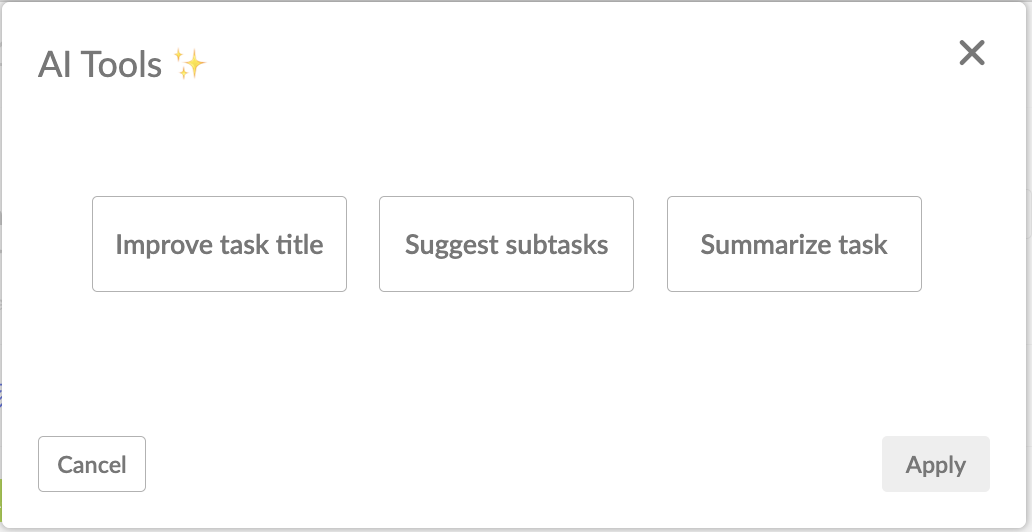The image size is (1032, 532).
Task: Confirm the AI suggestion with Apply
Action: [x=935, y=464]
